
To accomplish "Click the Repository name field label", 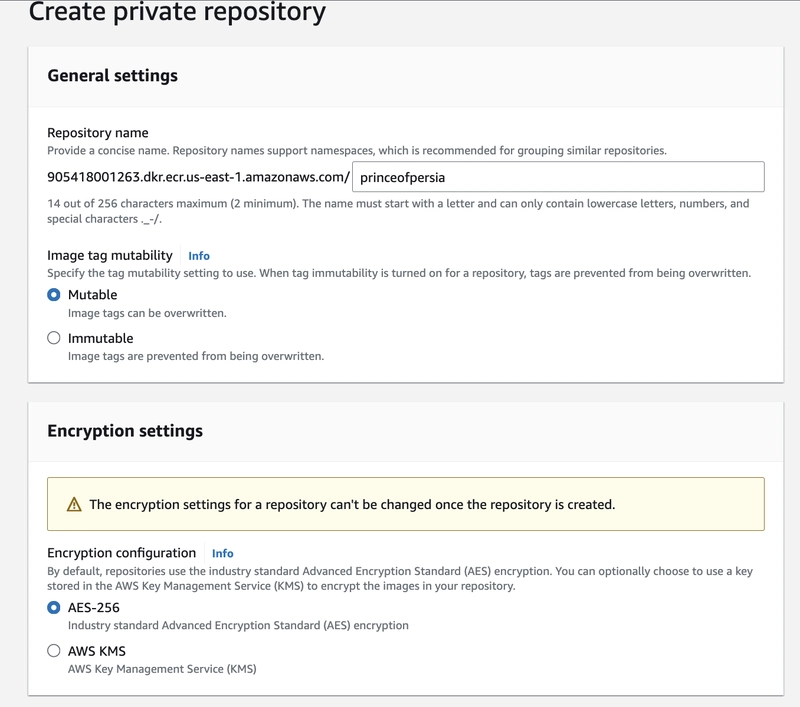I will point(97,133).
